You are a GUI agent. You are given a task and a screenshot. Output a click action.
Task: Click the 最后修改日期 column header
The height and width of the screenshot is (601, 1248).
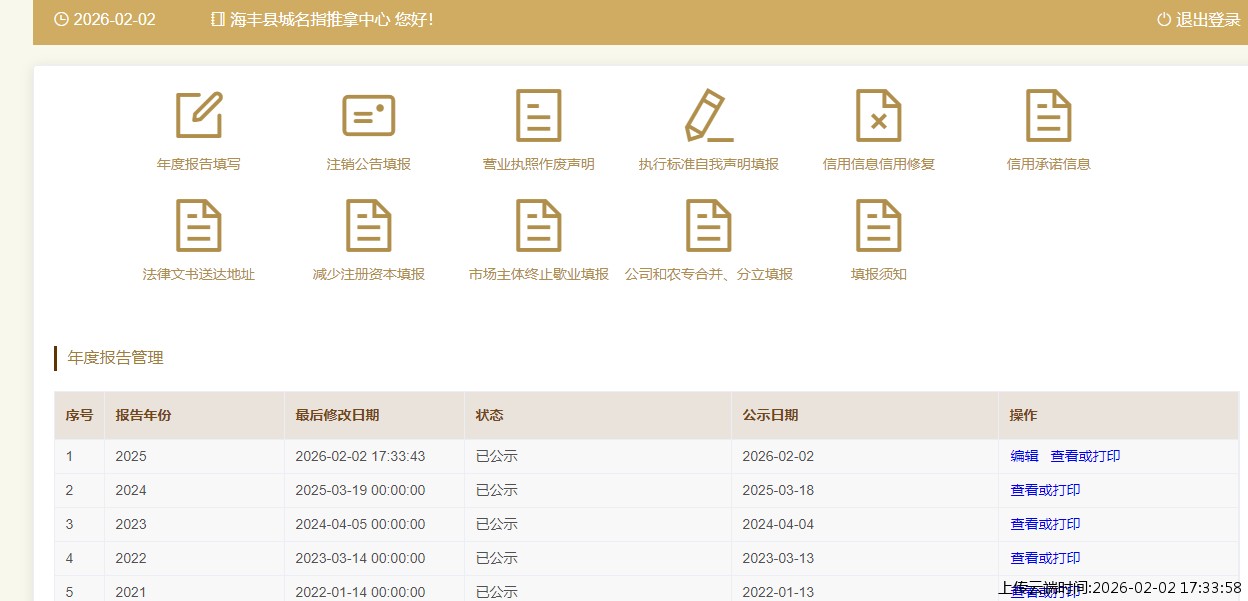click(x=337, y=416)
